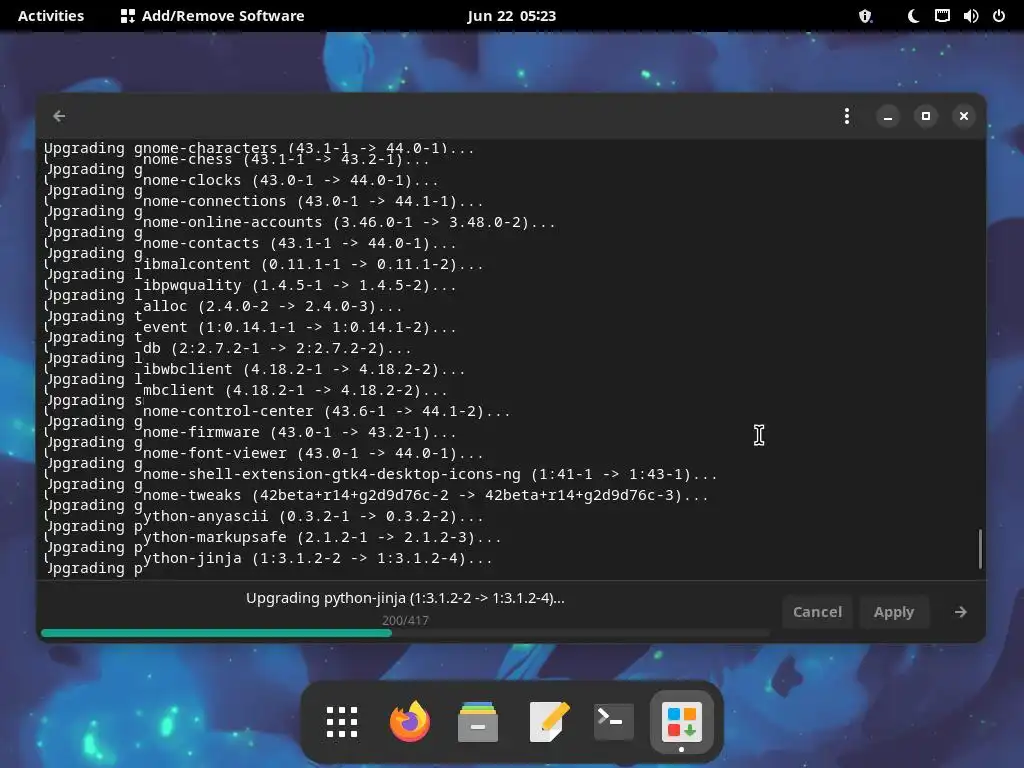
Task: Click the 'Upgrading python-jinja' status label above the progress bar
Action: tap(405, 598)
